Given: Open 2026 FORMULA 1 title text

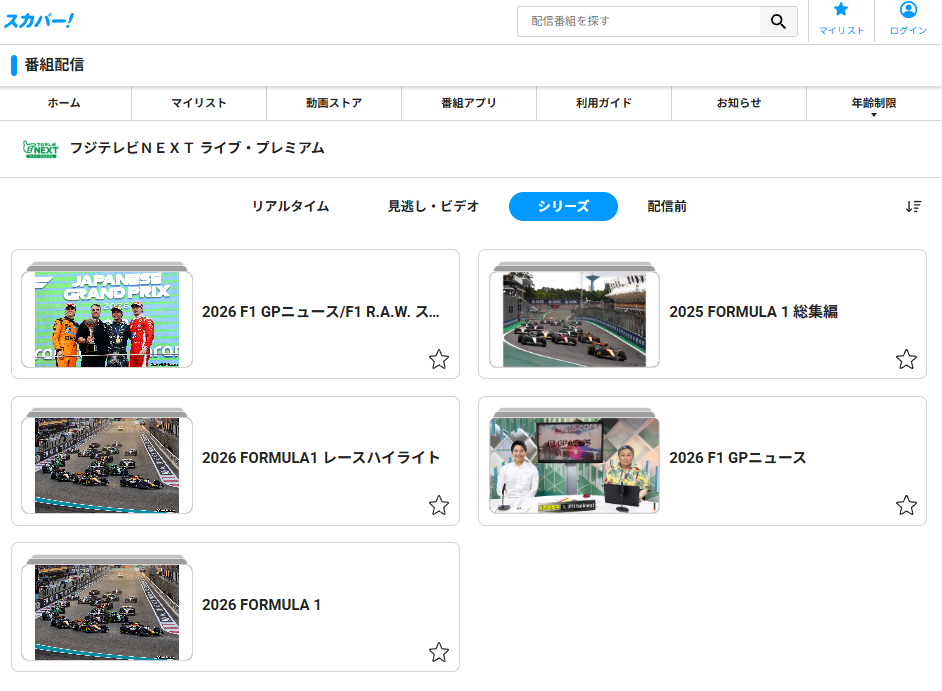Looking at the screenshot, I should [x=261, y=604].
